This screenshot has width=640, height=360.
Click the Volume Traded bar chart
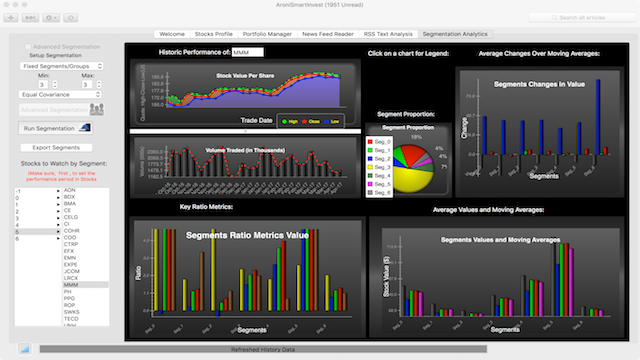pyautogui.click(x=245, y=167)
